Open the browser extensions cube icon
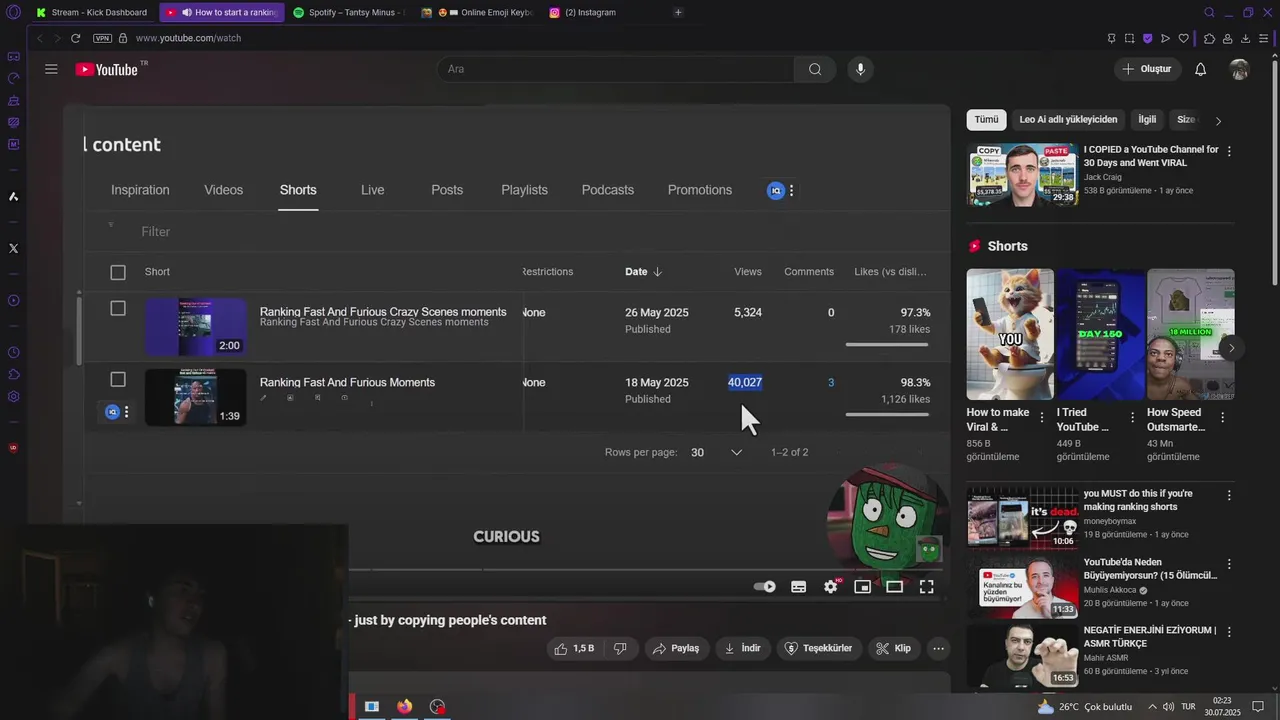 1209,38
